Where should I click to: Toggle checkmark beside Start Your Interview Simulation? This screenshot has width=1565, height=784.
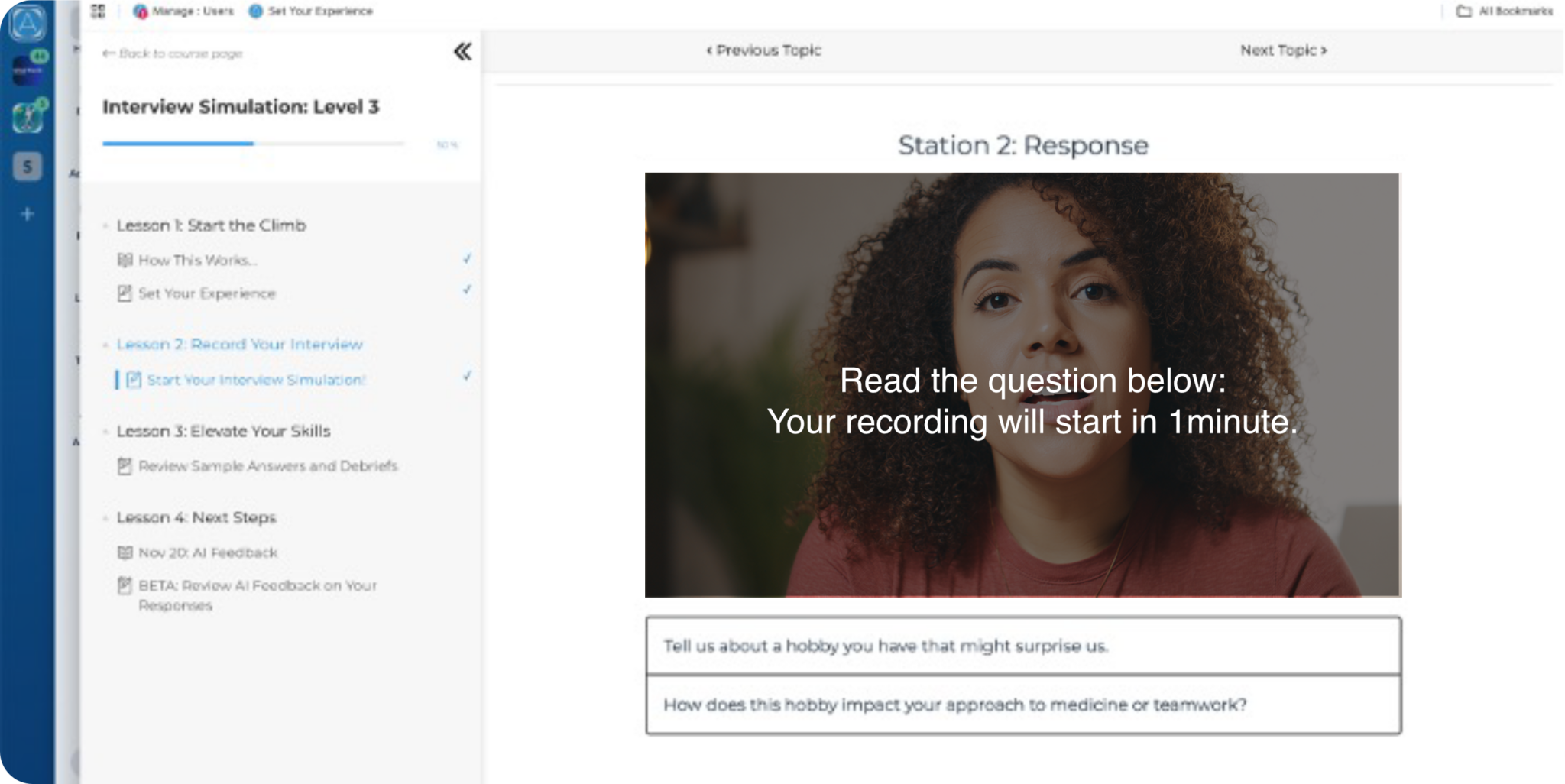467,376
